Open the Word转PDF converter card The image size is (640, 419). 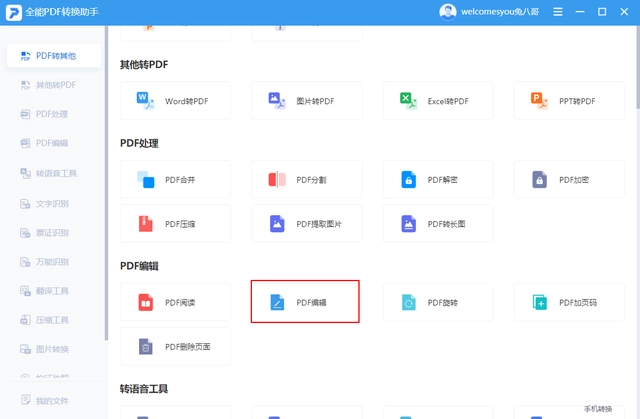176,101
